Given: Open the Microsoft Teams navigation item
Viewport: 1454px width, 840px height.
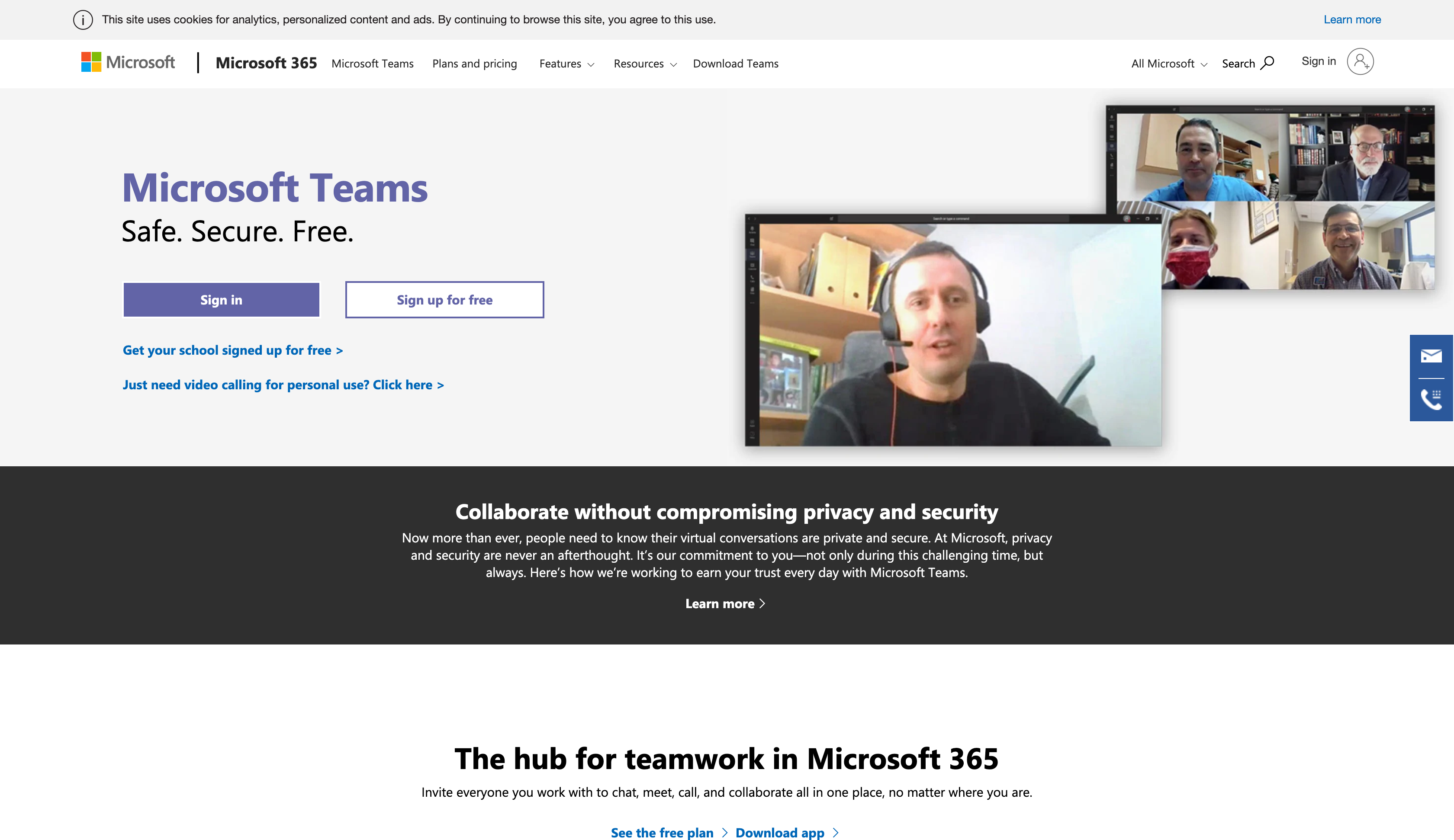Looking at the screenshot, I should pyautogui.click(x=372, y=64).
